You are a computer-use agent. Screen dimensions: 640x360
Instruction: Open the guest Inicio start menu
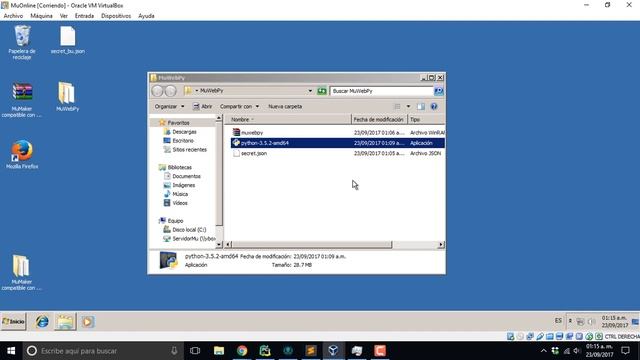pos(13,322)
